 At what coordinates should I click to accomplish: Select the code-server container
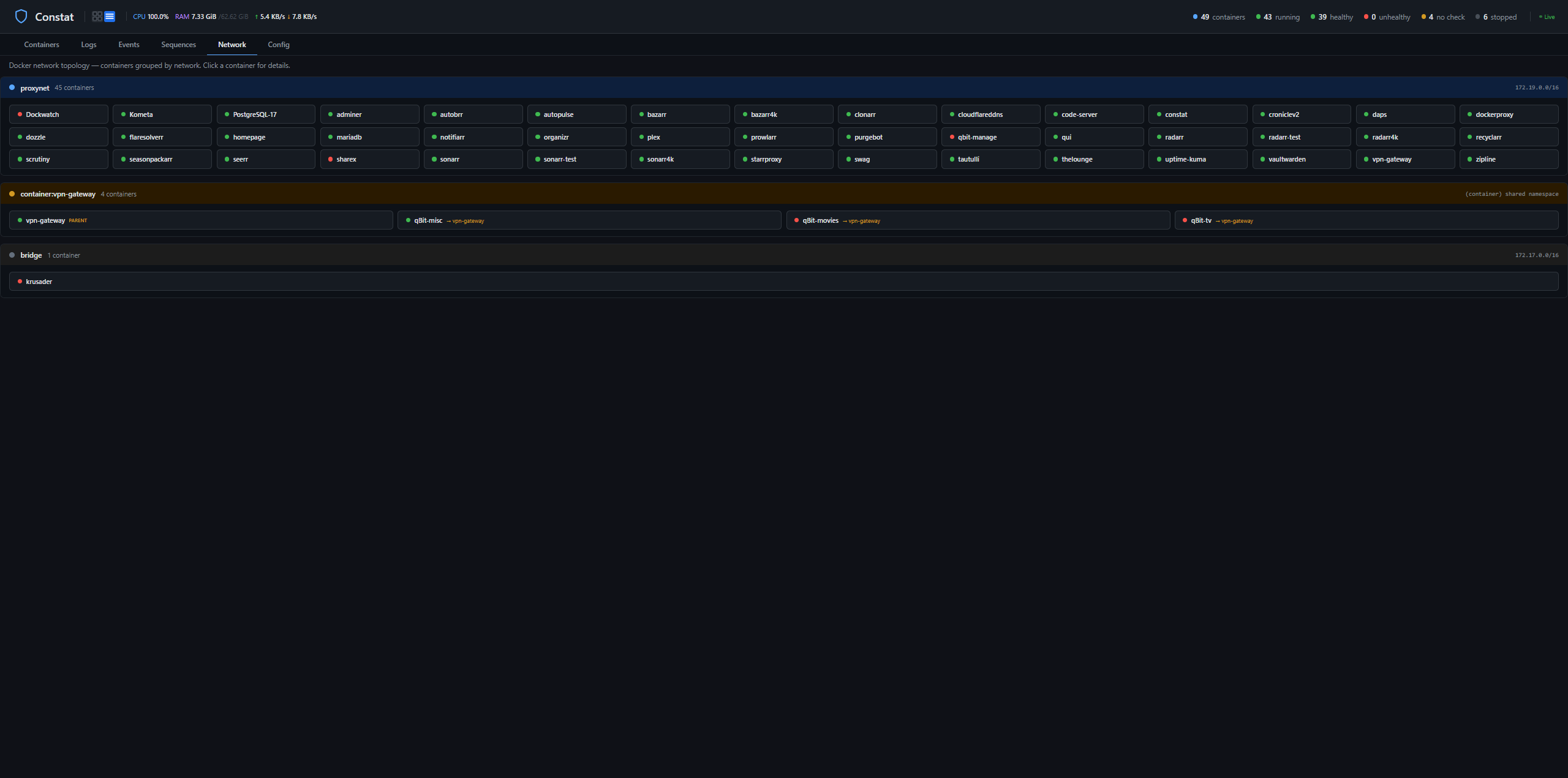click(x=1094, y=114)
